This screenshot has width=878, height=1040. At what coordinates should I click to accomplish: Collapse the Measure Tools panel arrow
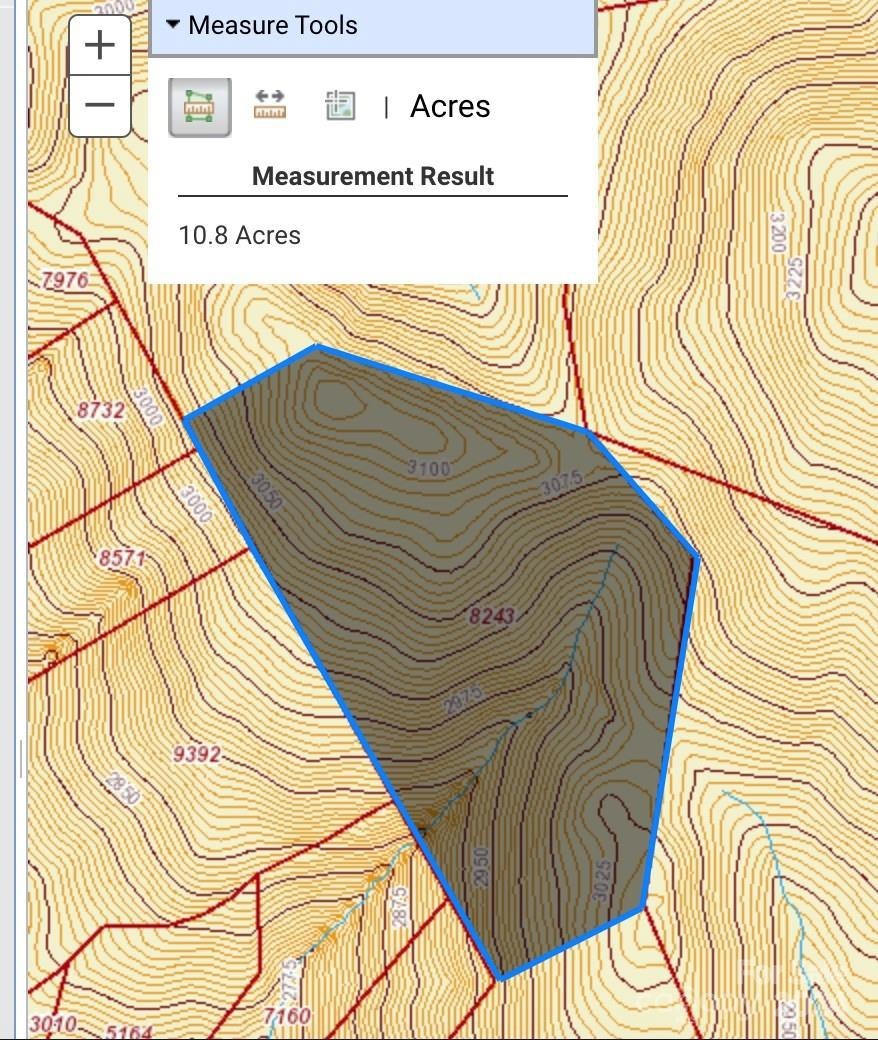tap(173, 25)
